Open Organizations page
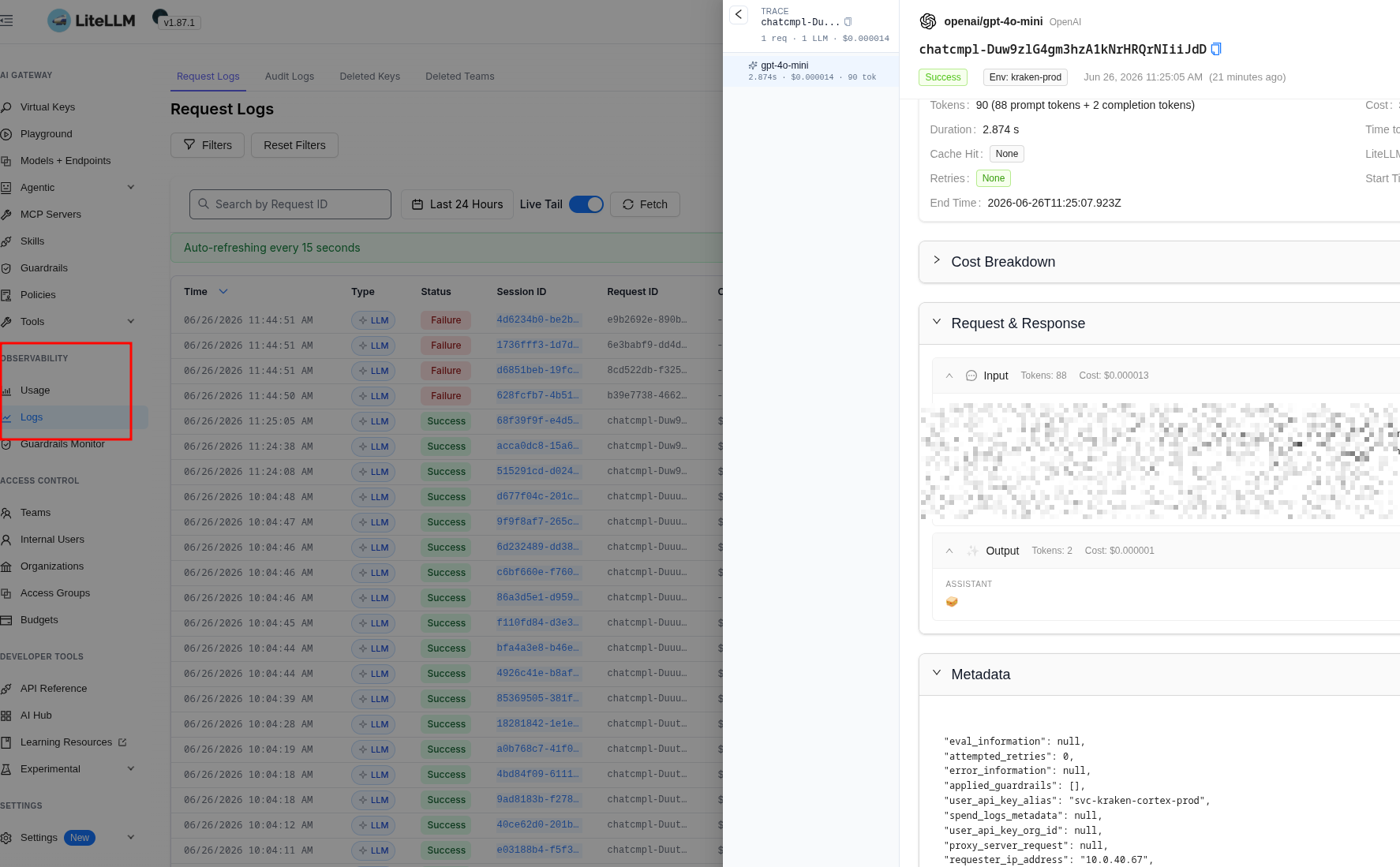 [x=52, y=566]
